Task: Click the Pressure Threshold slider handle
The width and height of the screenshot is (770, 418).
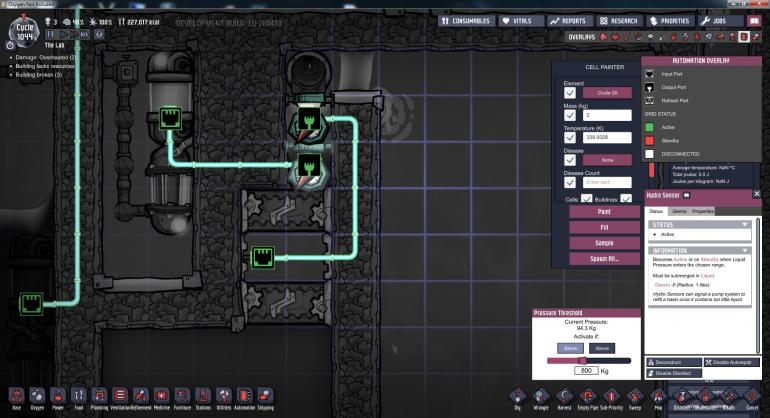Action: click(580, 360)
